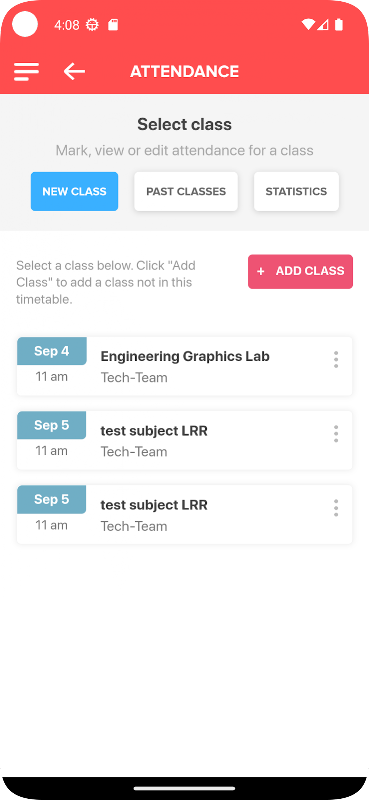Tap the cellular signal icon
This screenshot has width=369, height=800.
tap(323, 24)
